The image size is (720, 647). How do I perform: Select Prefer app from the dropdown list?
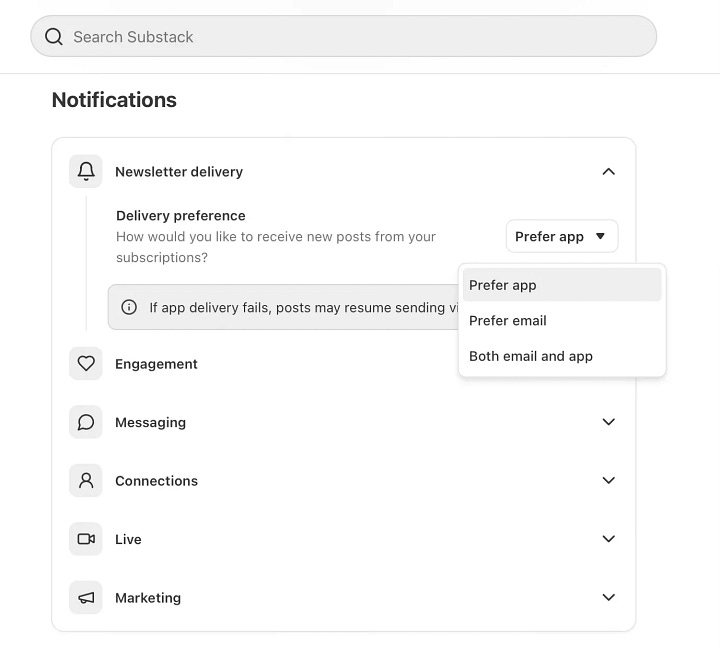pos(562,285)
